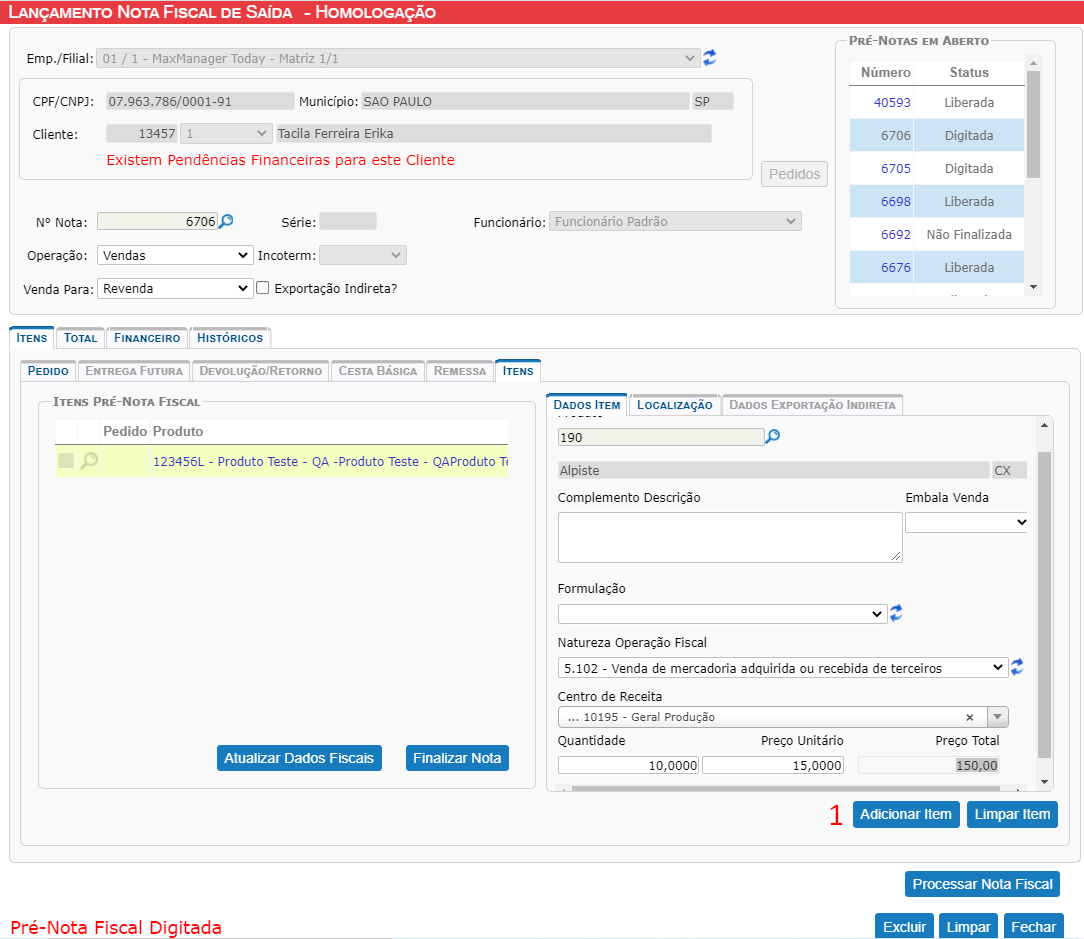Click down arrow of Pré-Notas scrollbar

coord(1033,287)
